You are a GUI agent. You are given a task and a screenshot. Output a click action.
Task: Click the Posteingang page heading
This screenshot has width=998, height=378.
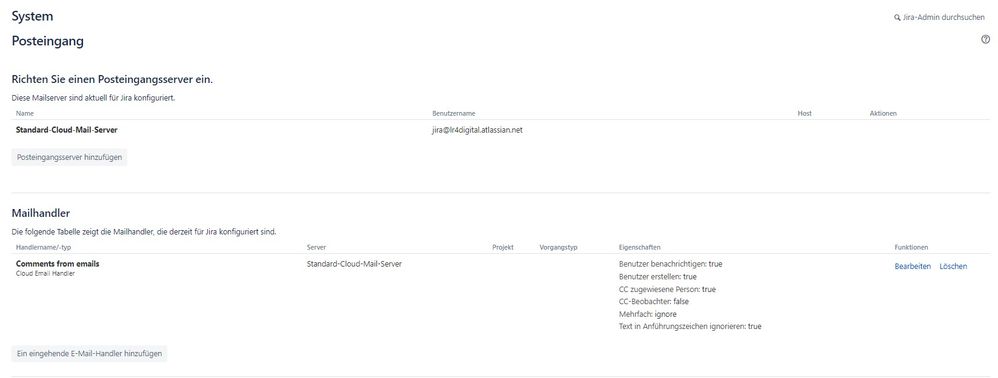(48, 41)
